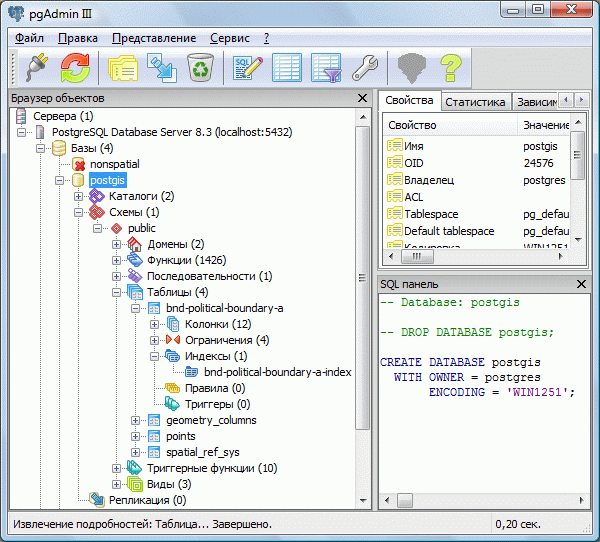
Task: Click the Триггерные функции node icon
Action: point(134,468)
